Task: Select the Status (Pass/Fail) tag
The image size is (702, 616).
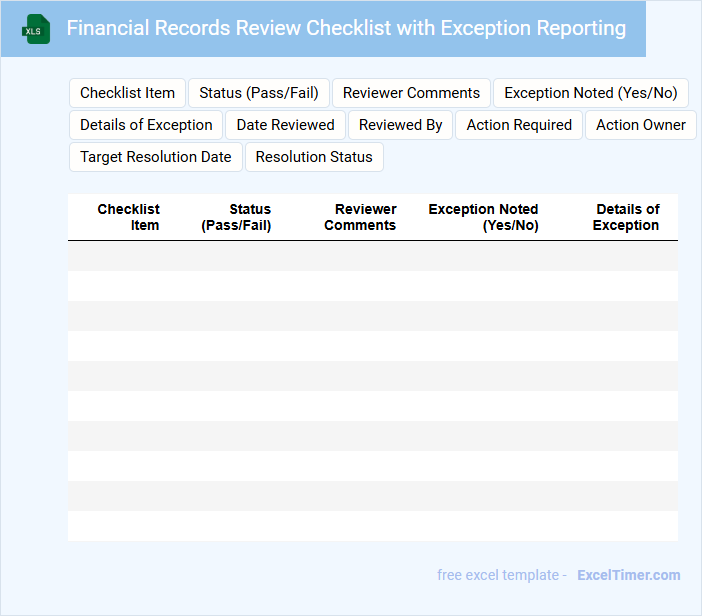Action: [258, 93]
